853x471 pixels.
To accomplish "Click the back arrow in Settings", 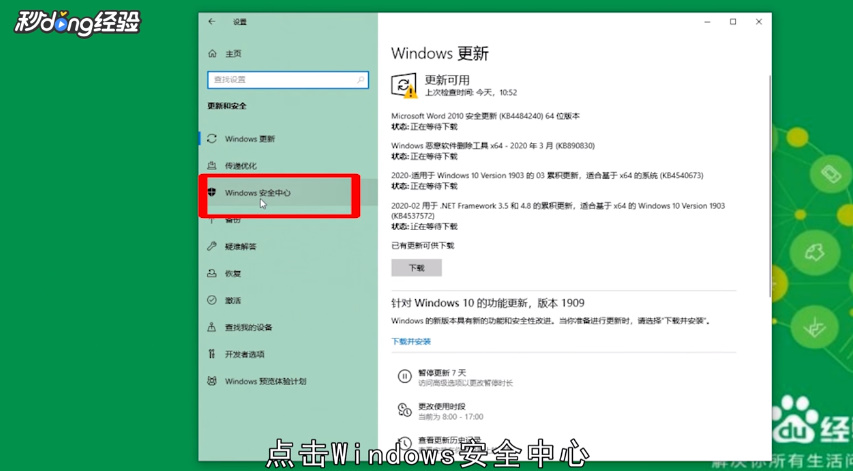I will [212, 22].
